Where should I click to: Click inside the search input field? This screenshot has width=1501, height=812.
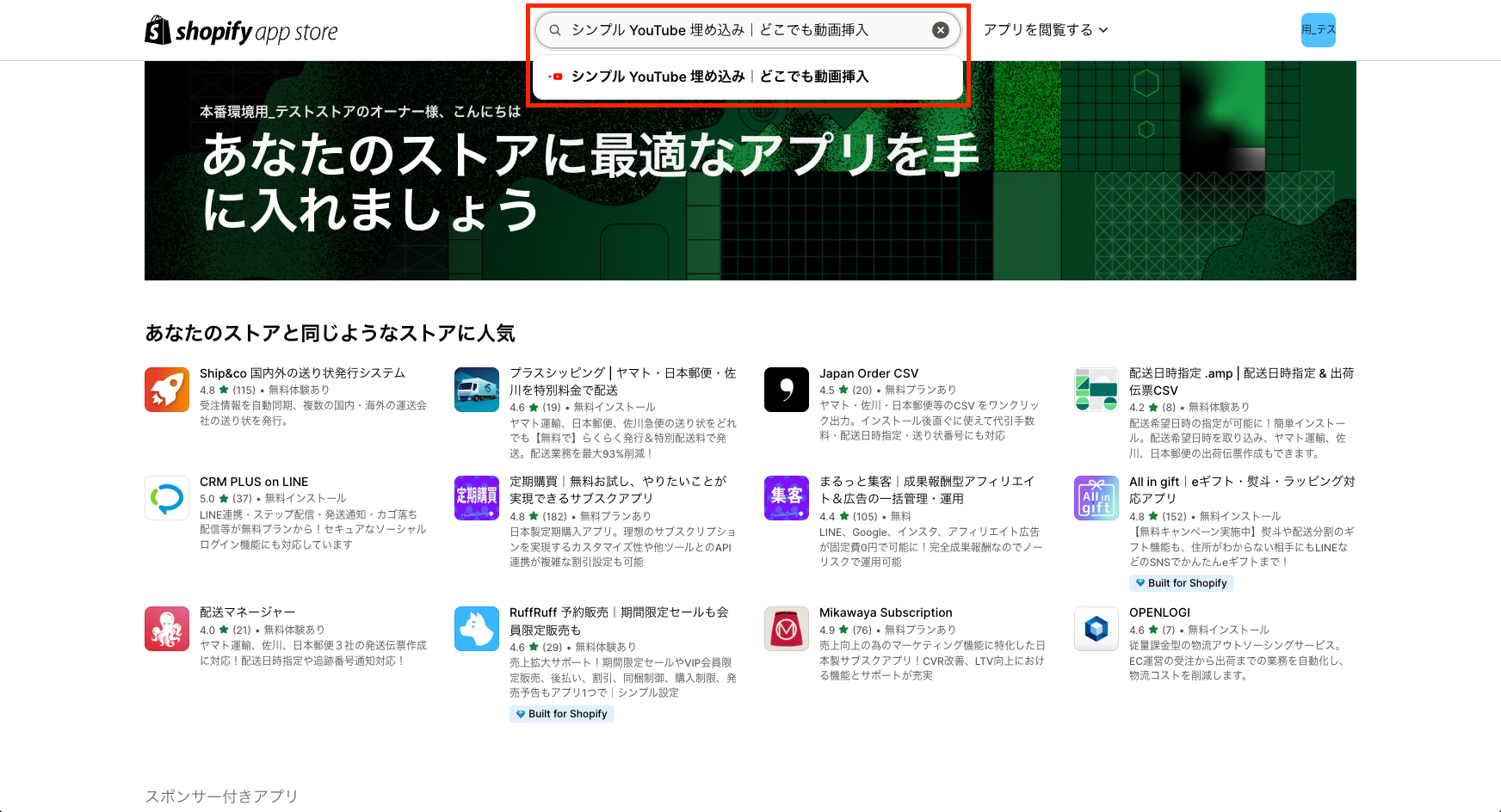tap(732, 29)
